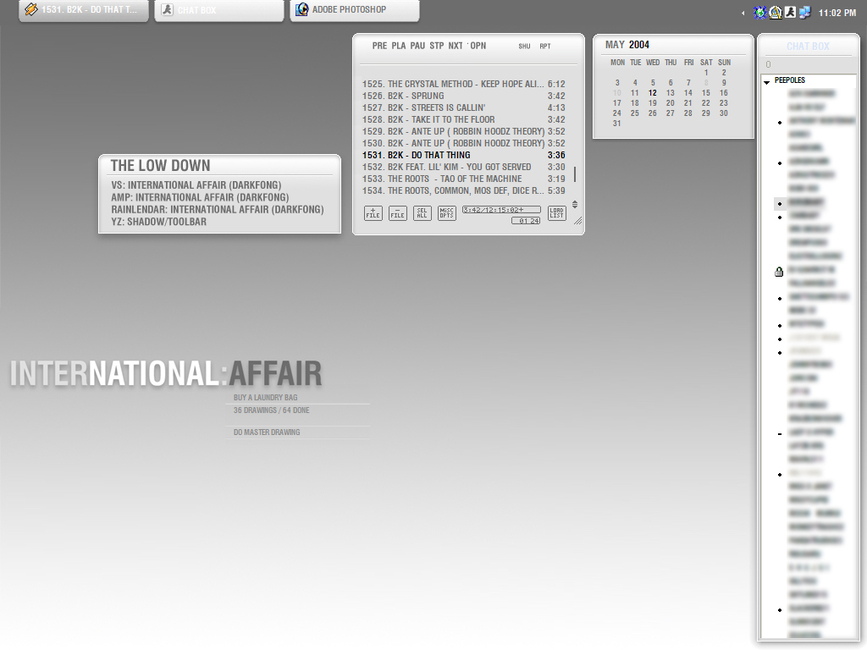Click the 'DO MASTER DRAWING' note
867x650 pixels.
(267, 432)
